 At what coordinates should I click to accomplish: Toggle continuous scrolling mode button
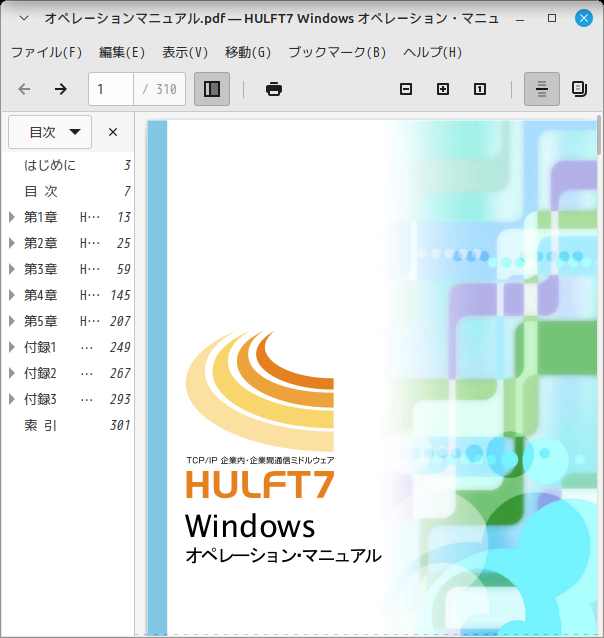[x=542, y=89]
